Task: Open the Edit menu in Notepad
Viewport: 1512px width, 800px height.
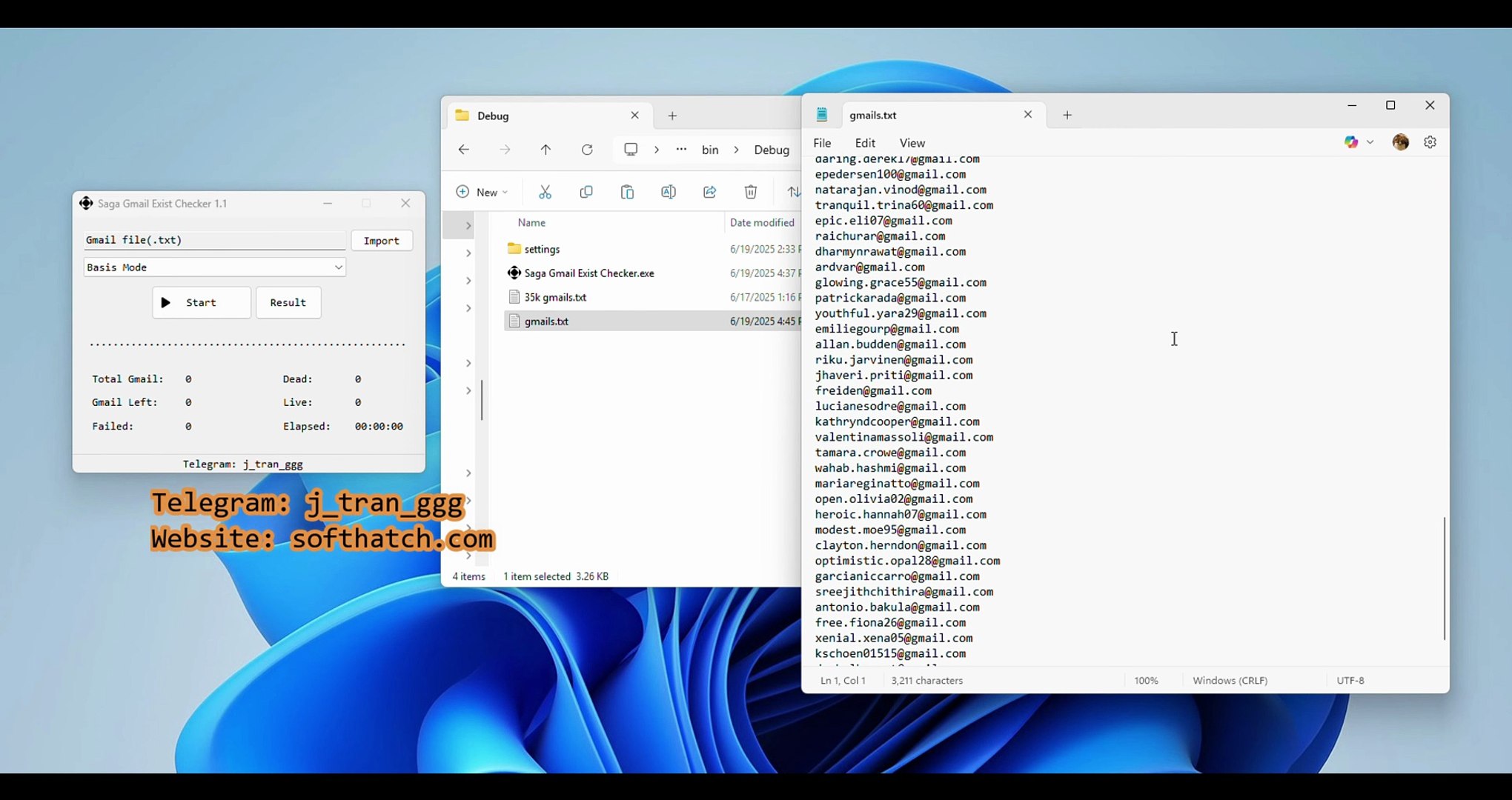Action: 864,142
